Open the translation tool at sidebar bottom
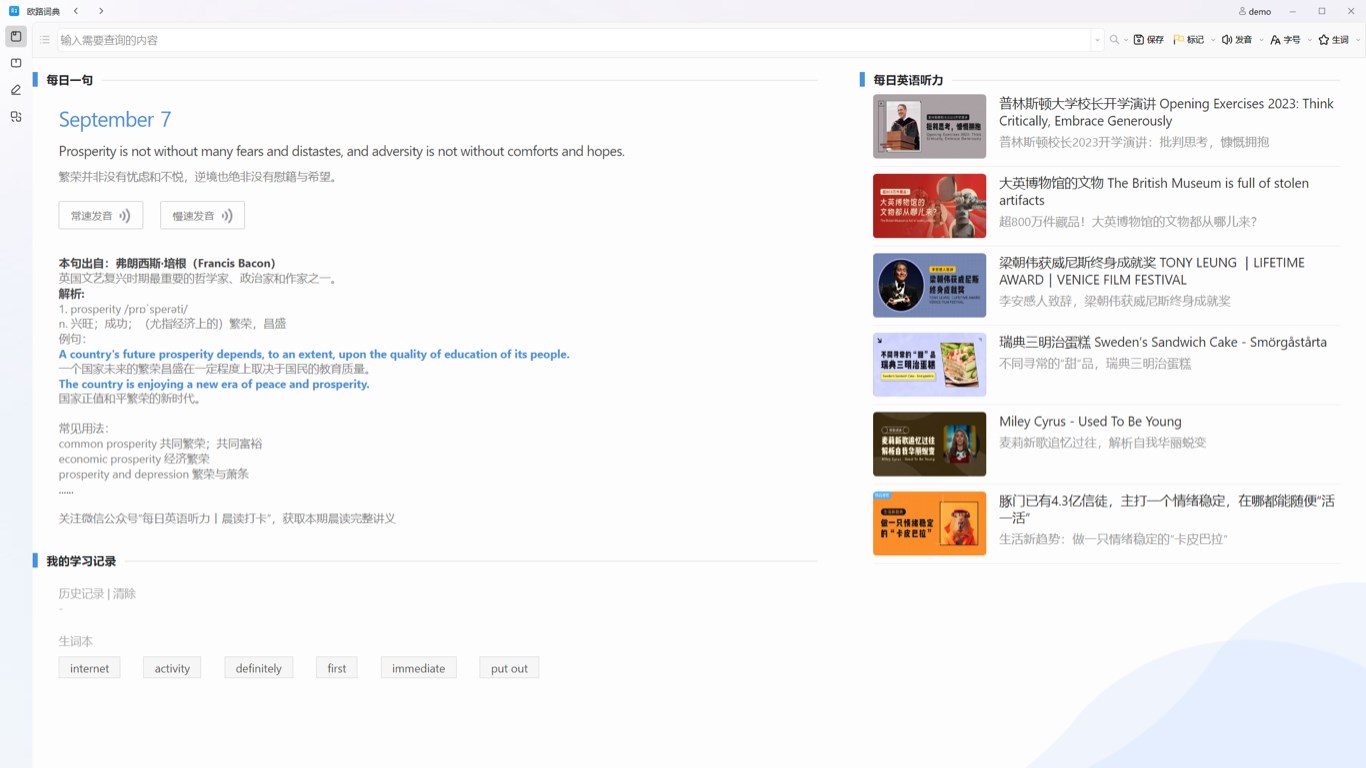The height and width of the screenshot is (768, 1366). [x=15, y=116]
